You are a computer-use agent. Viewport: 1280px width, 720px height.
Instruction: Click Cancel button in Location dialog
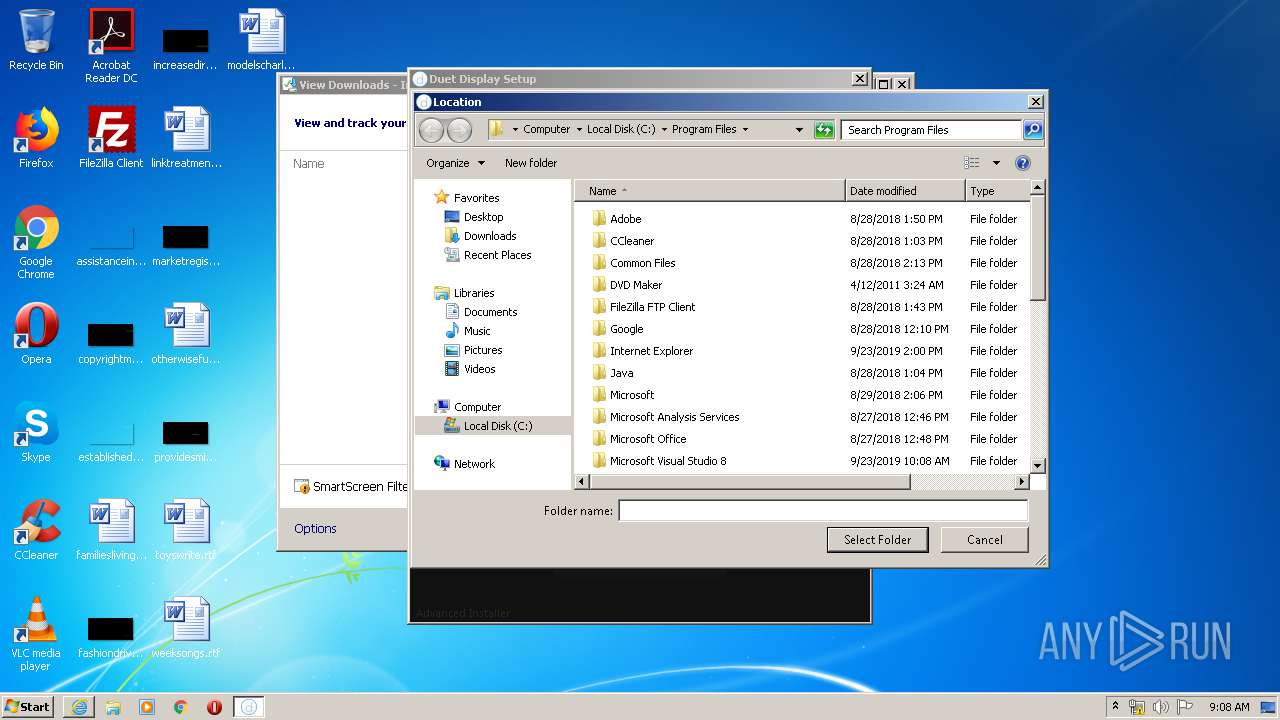point(985,540)
